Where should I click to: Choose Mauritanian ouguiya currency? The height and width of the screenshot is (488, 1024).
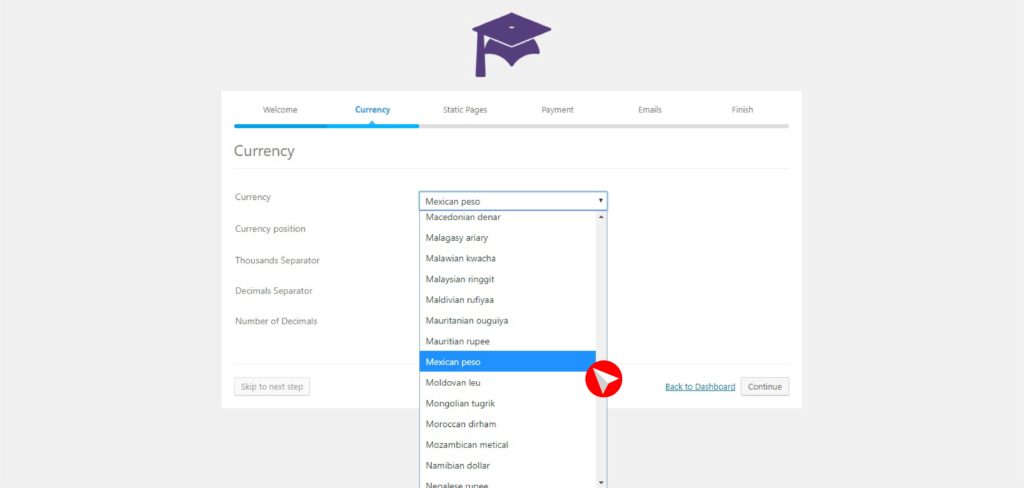(467, 321)
